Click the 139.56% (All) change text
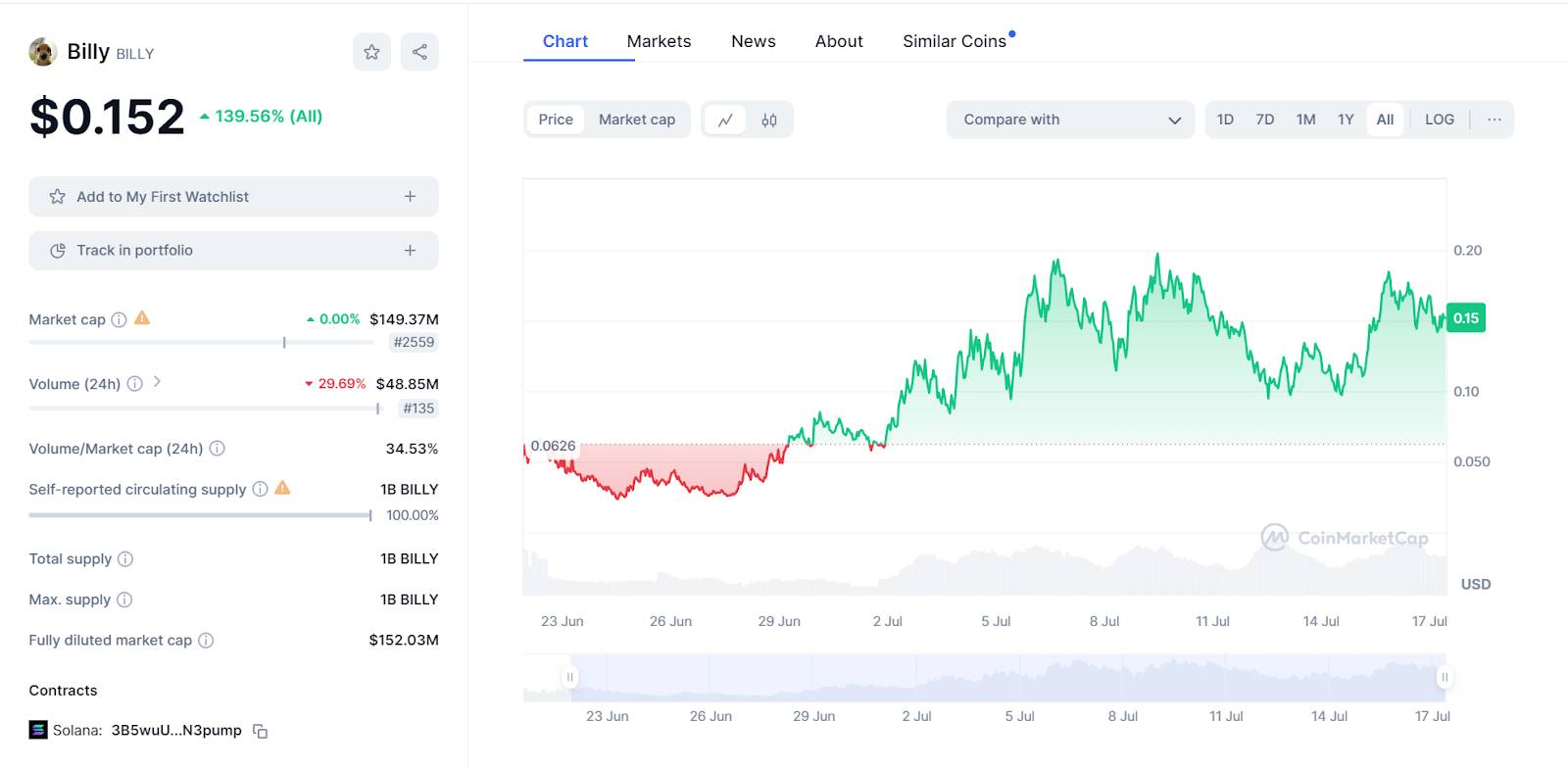Image resolution: width=1568 pixels, height=768 pixels. [269, 116]
